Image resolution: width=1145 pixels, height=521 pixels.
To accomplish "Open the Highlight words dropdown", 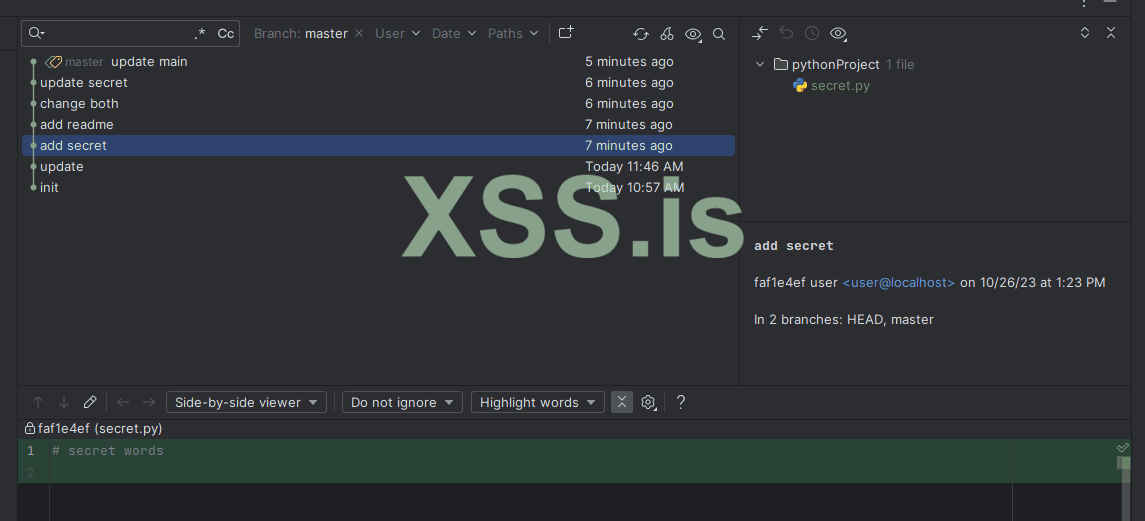I will [537, 403].
